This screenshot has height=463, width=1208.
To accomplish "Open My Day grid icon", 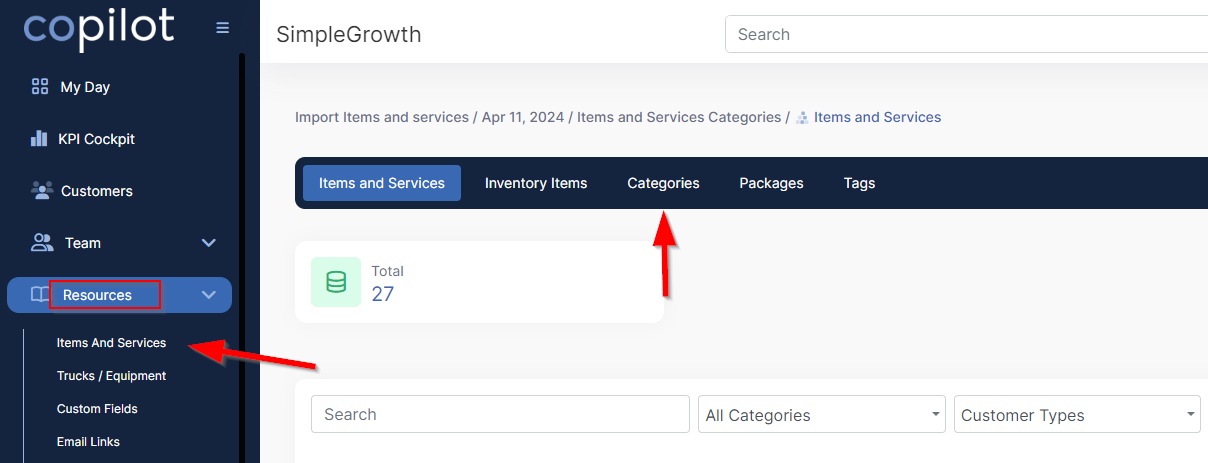I will tap(40, 87).
